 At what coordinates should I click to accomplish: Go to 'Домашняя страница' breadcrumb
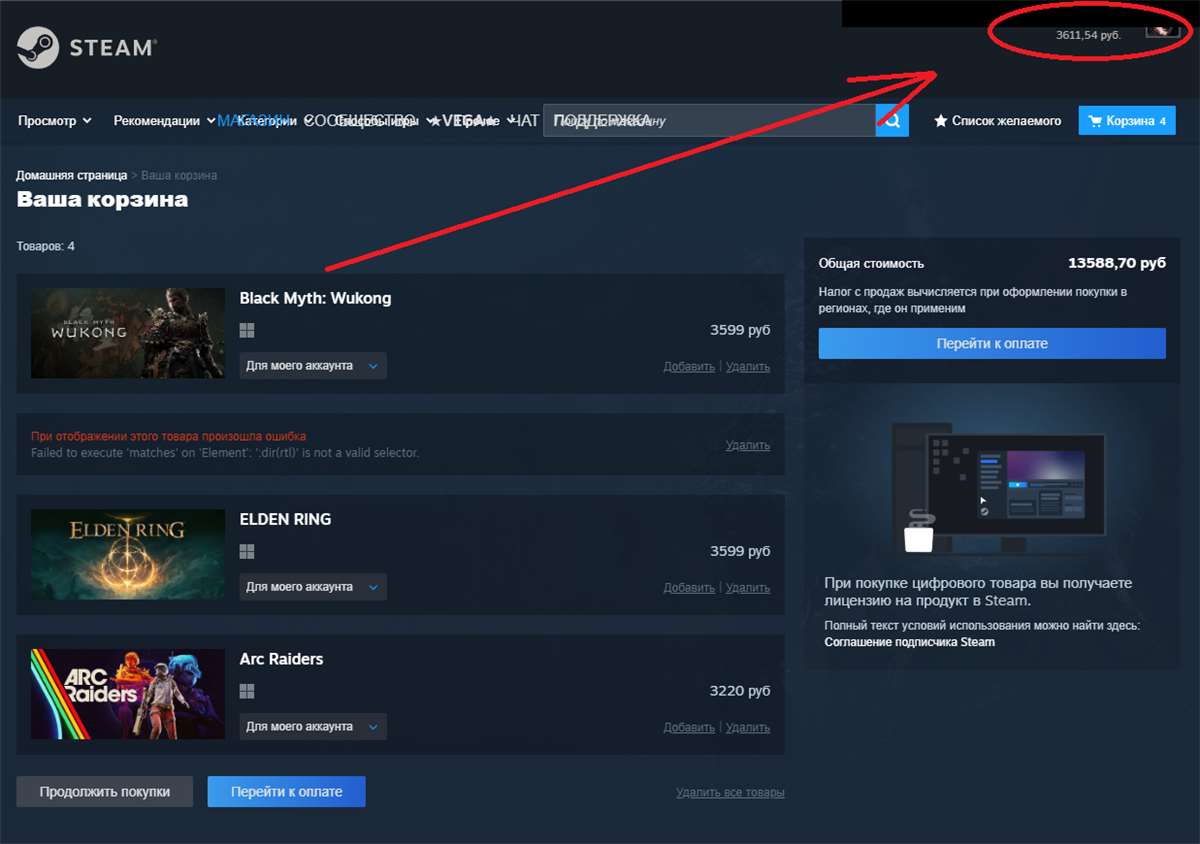click(x=71, y=175)
